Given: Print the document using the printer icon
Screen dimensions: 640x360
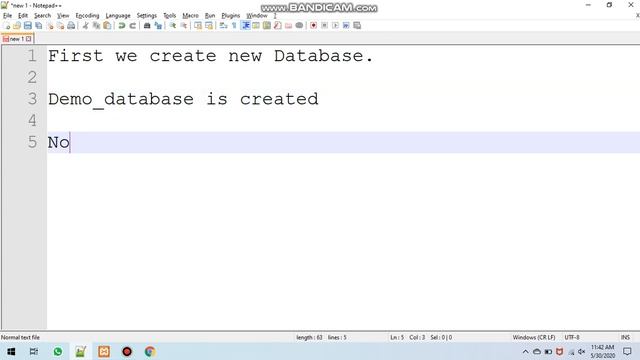Looking at the screenshot, I should click(71, 26).
